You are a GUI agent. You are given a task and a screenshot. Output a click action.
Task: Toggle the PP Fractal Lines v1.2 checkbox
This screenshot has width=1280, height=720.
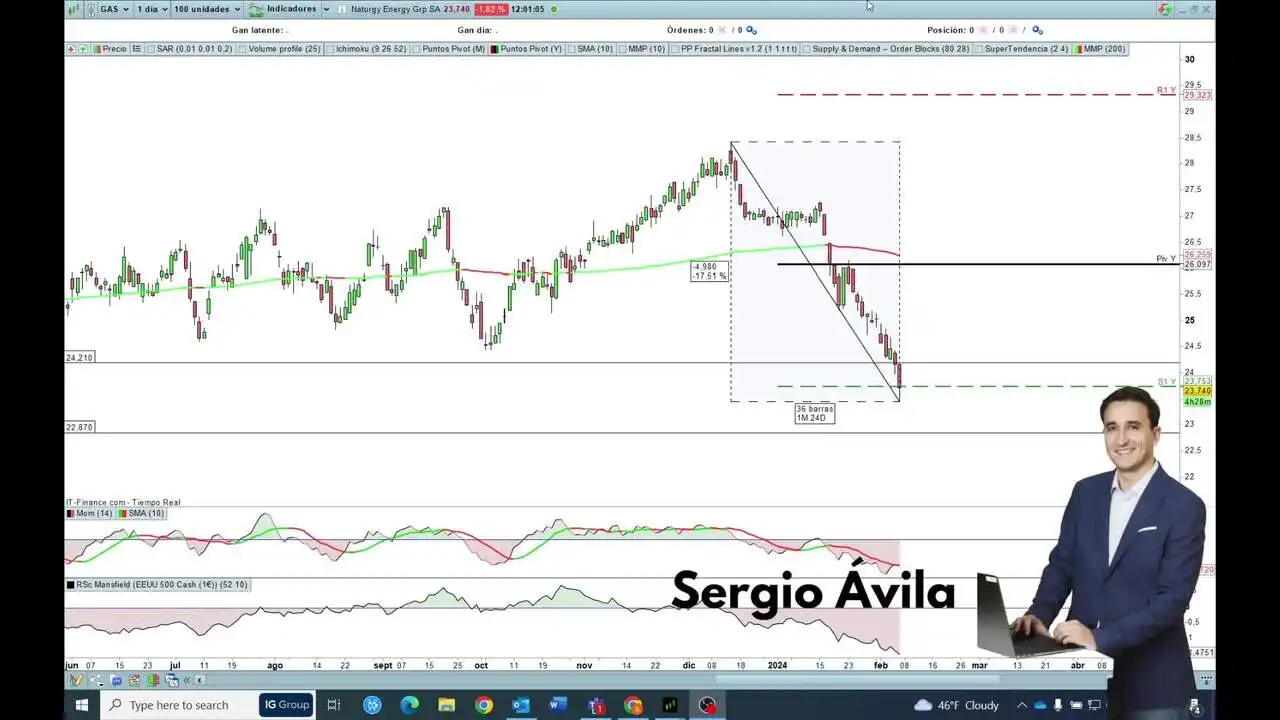point(675,48)
